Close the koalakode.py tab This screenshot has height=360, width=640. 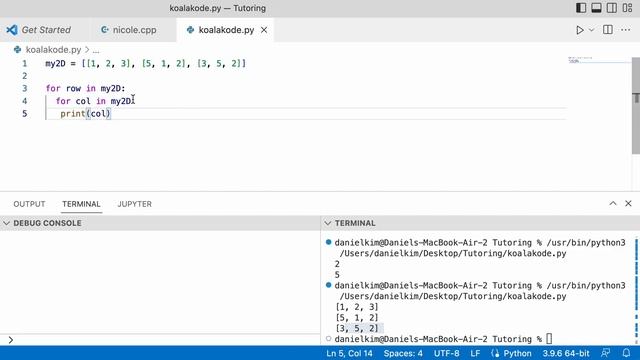click(x=264, y=30)
